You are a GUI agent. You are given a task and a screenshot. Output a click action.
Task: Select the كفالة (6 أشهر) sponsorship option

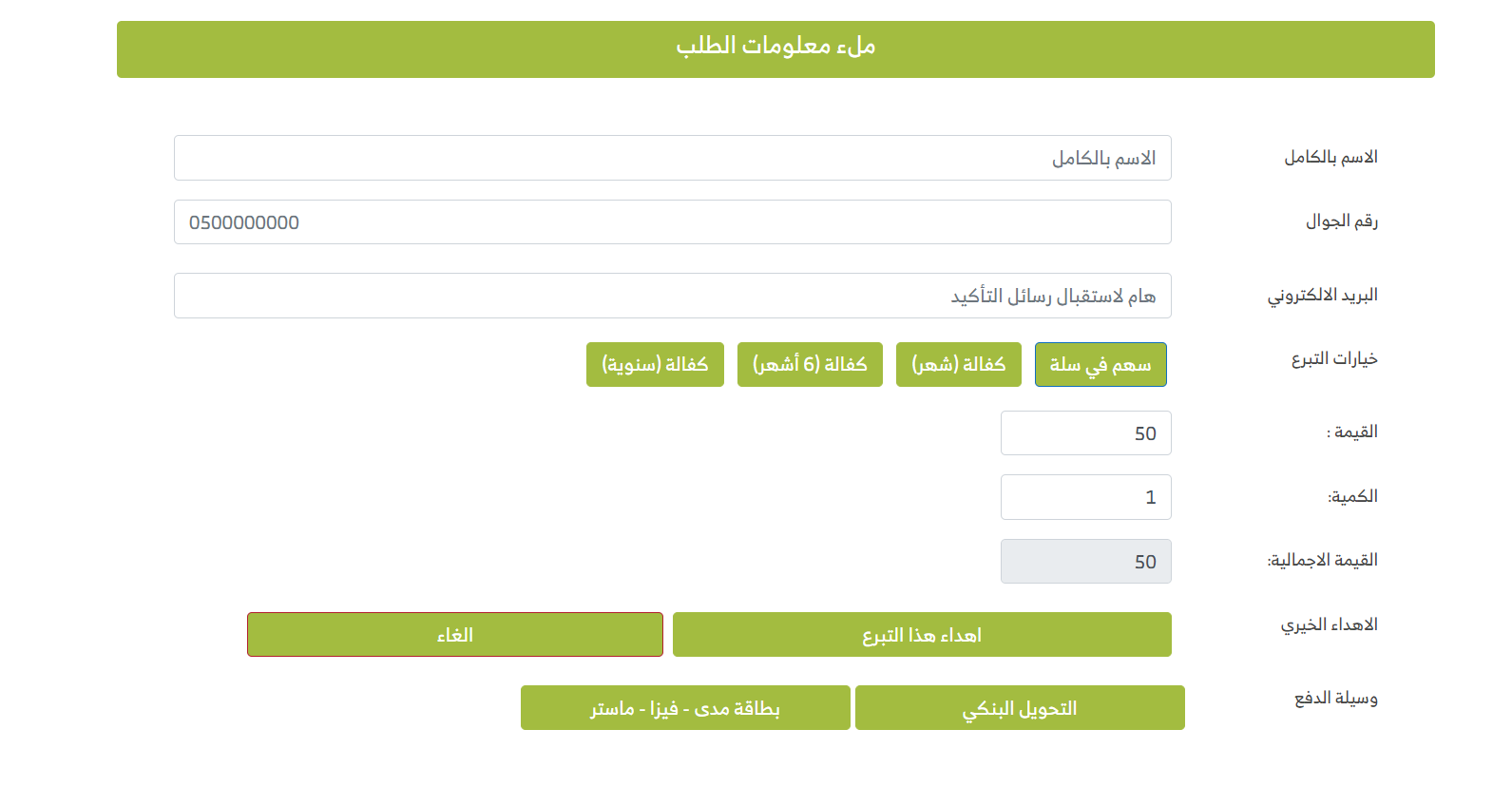pos(810,364)
